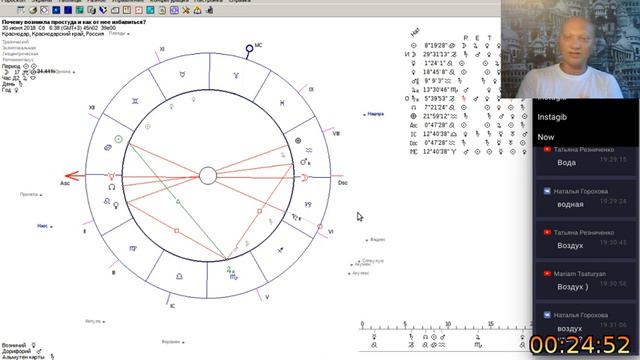Viewport: 640px width, 360px height.
Task: Click the cyan square toolbar icon
Action: click(x=150, y=10)
